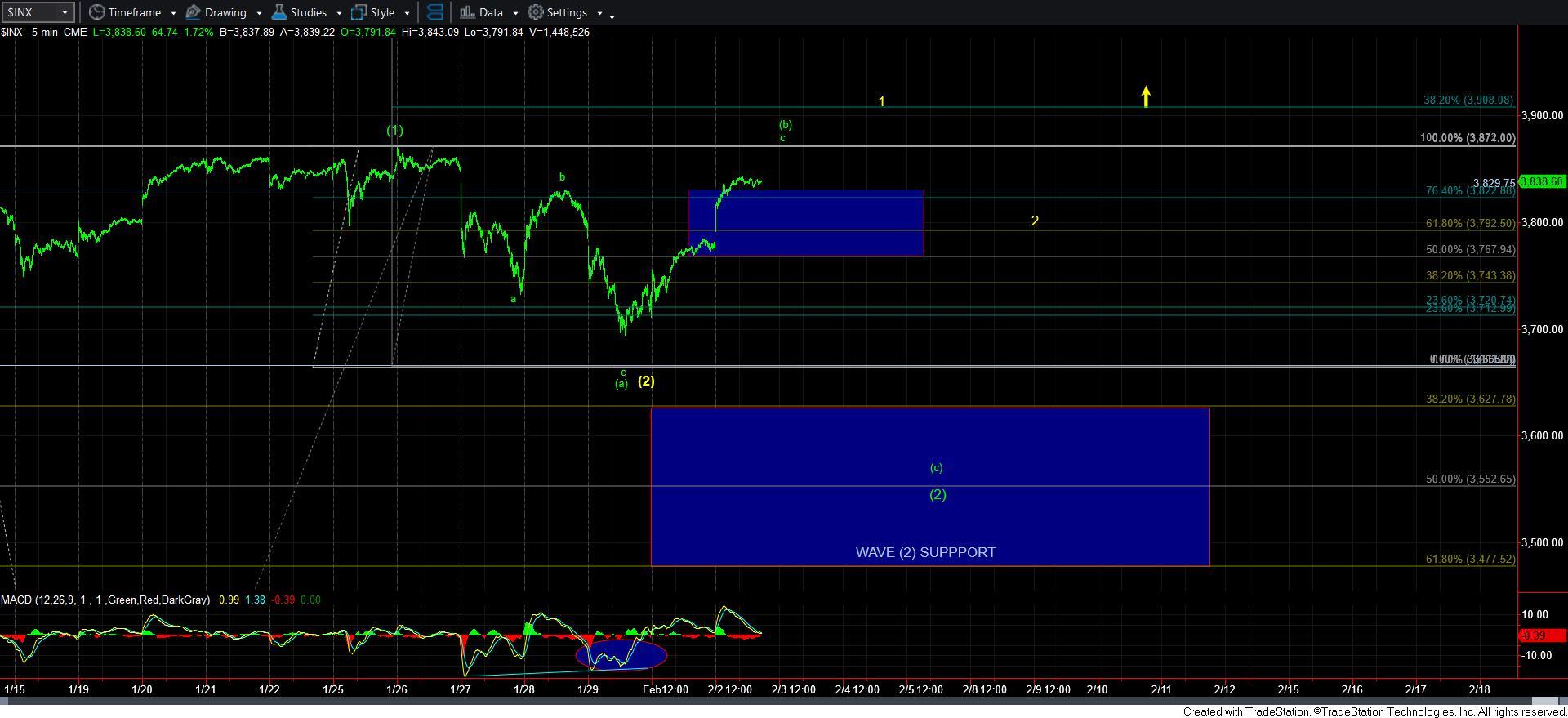Select the yellow wave 1 label

tap(882, 101)
